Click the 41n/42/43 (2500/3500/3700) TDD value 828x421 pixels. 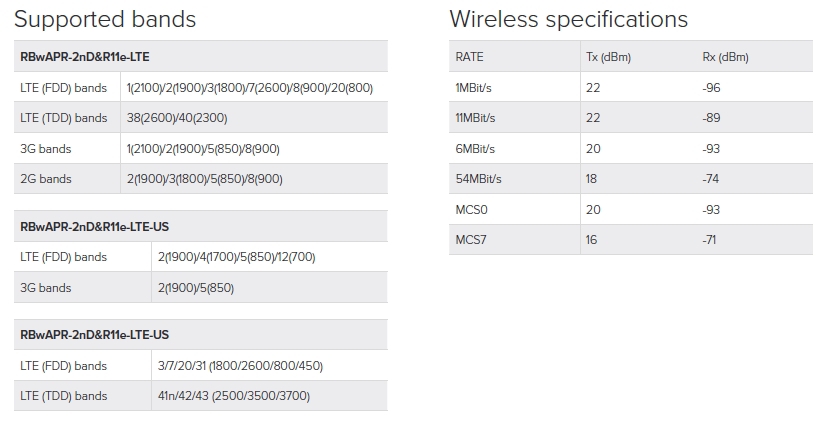pyautogui.click(x=234, y=396)
